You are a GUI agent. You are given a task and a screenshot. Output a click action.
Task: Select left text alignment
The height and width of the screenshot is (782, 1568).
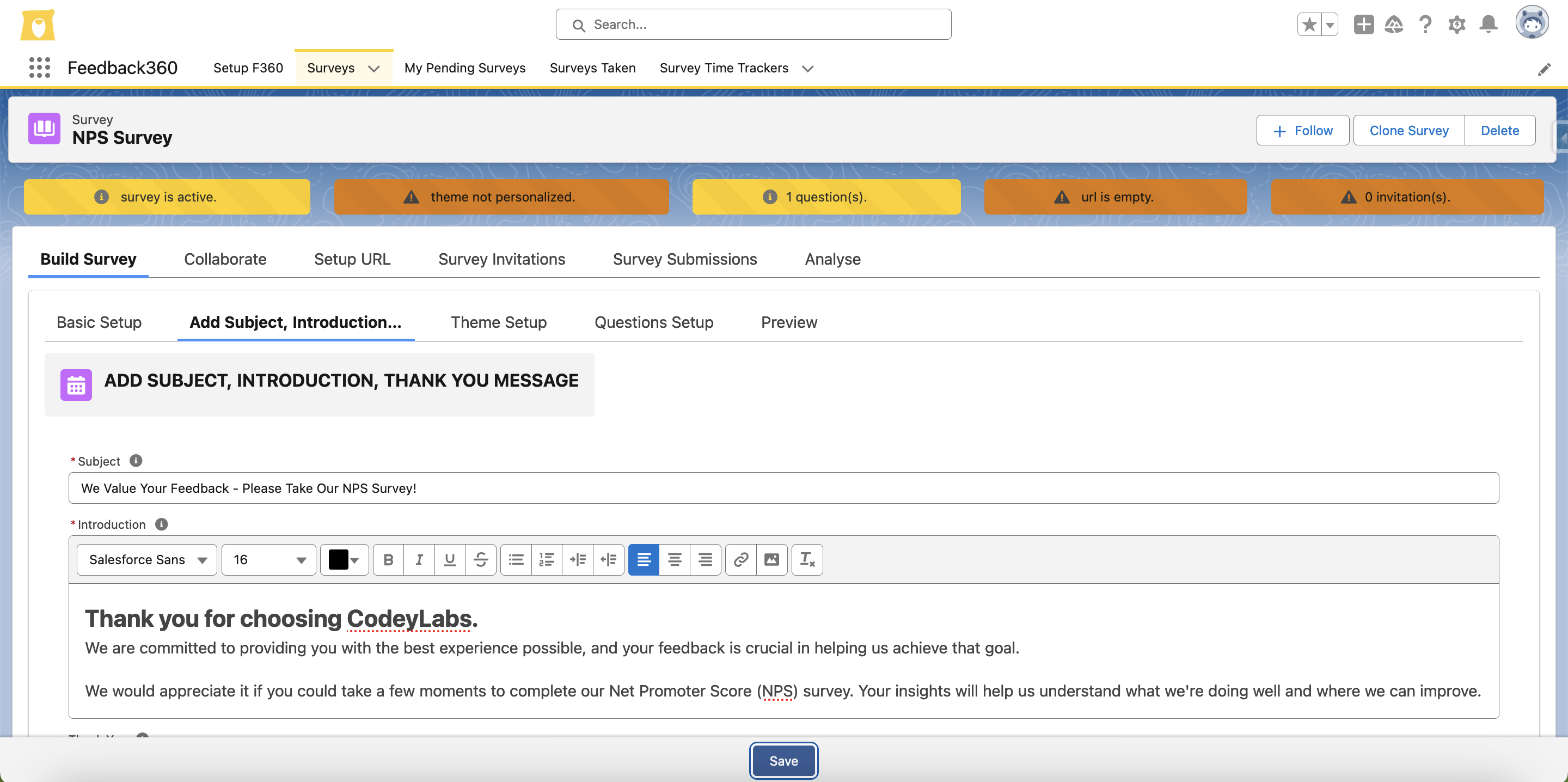[x=644, y=559]
